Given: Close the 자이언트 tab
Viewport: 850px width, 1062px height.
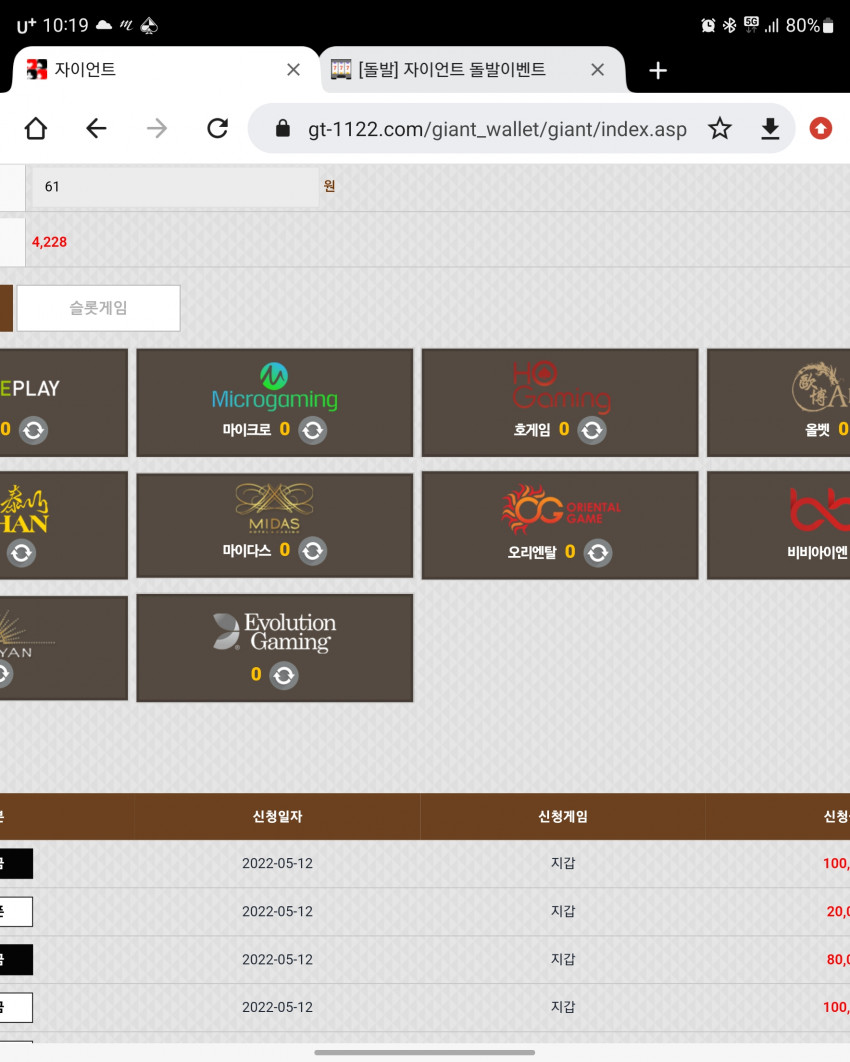Looking at the screenshot, I should coord(293,70).
